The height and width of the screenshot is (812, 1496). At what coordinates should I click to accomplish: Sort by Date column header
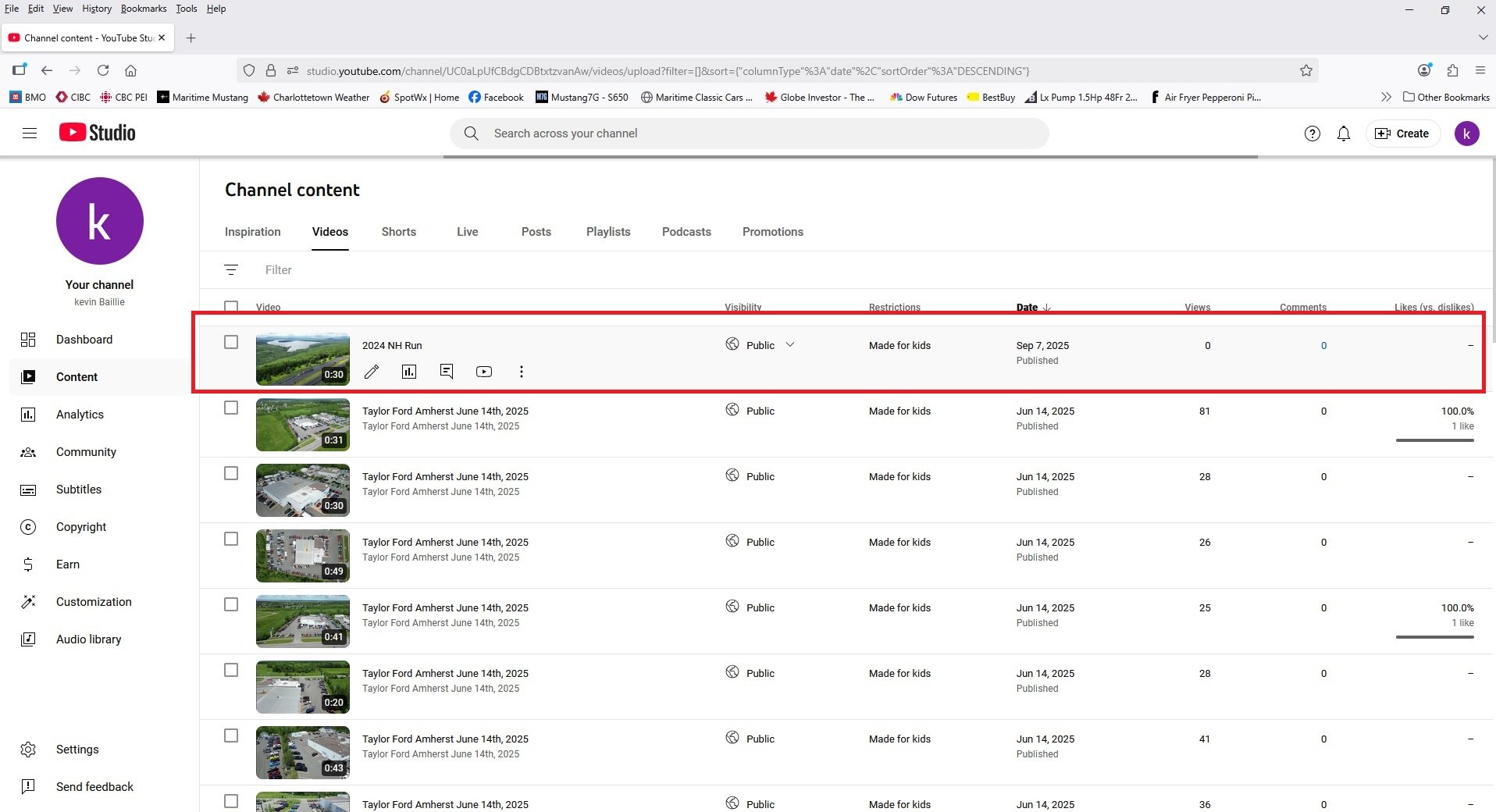1033,308
